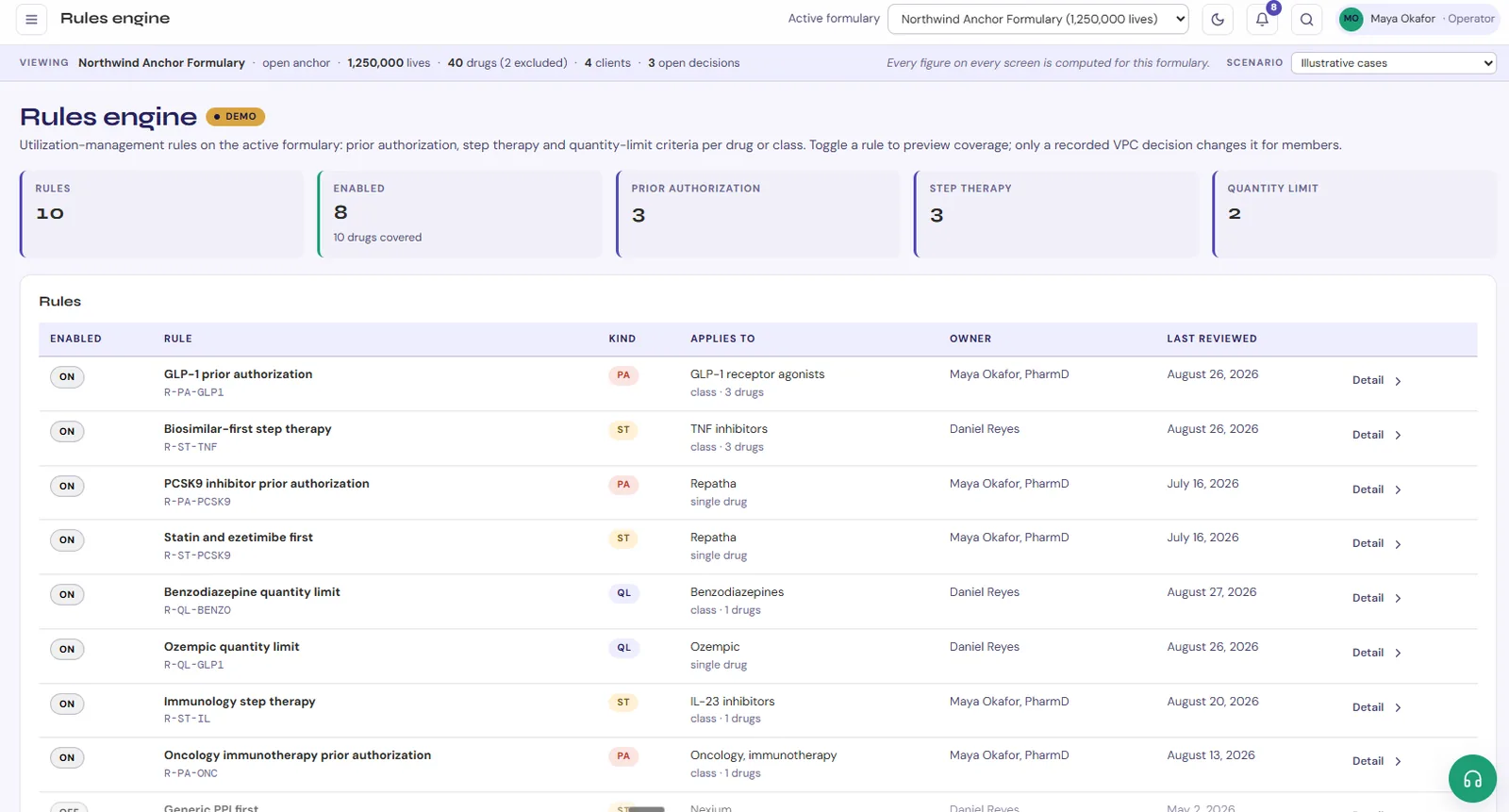The image size is (1509, 812).
Task: Open the search magnifier icon
Action: [1306, 19]
